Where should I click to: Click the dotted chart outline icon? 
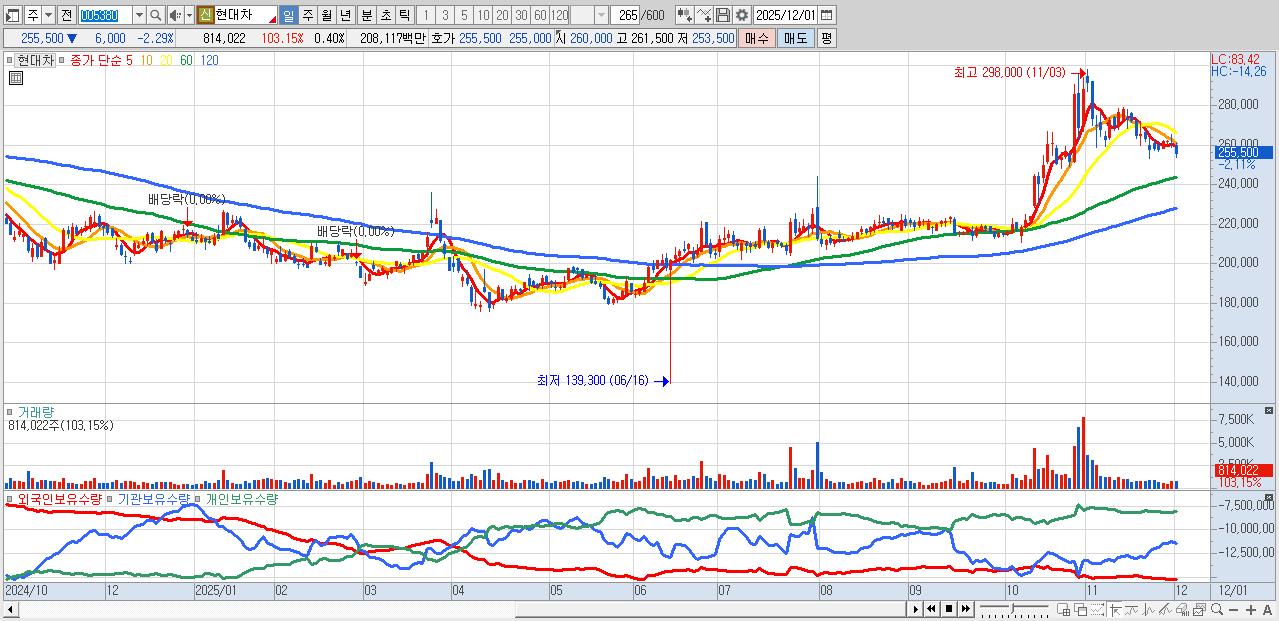[1097, 609]
